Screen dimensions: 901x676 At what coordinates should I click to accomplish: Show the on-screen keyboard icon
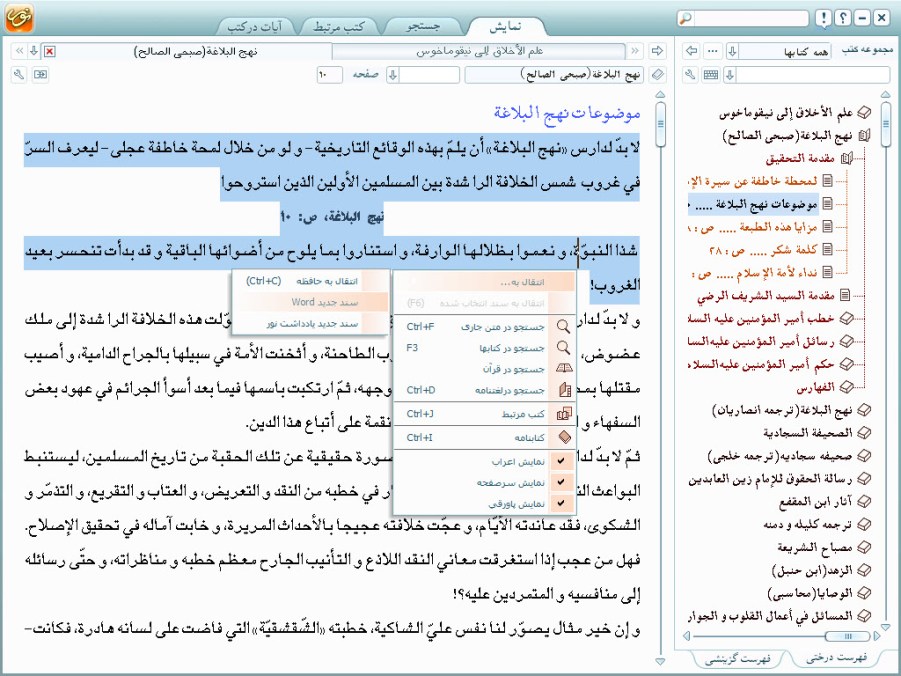pos(711,75)
